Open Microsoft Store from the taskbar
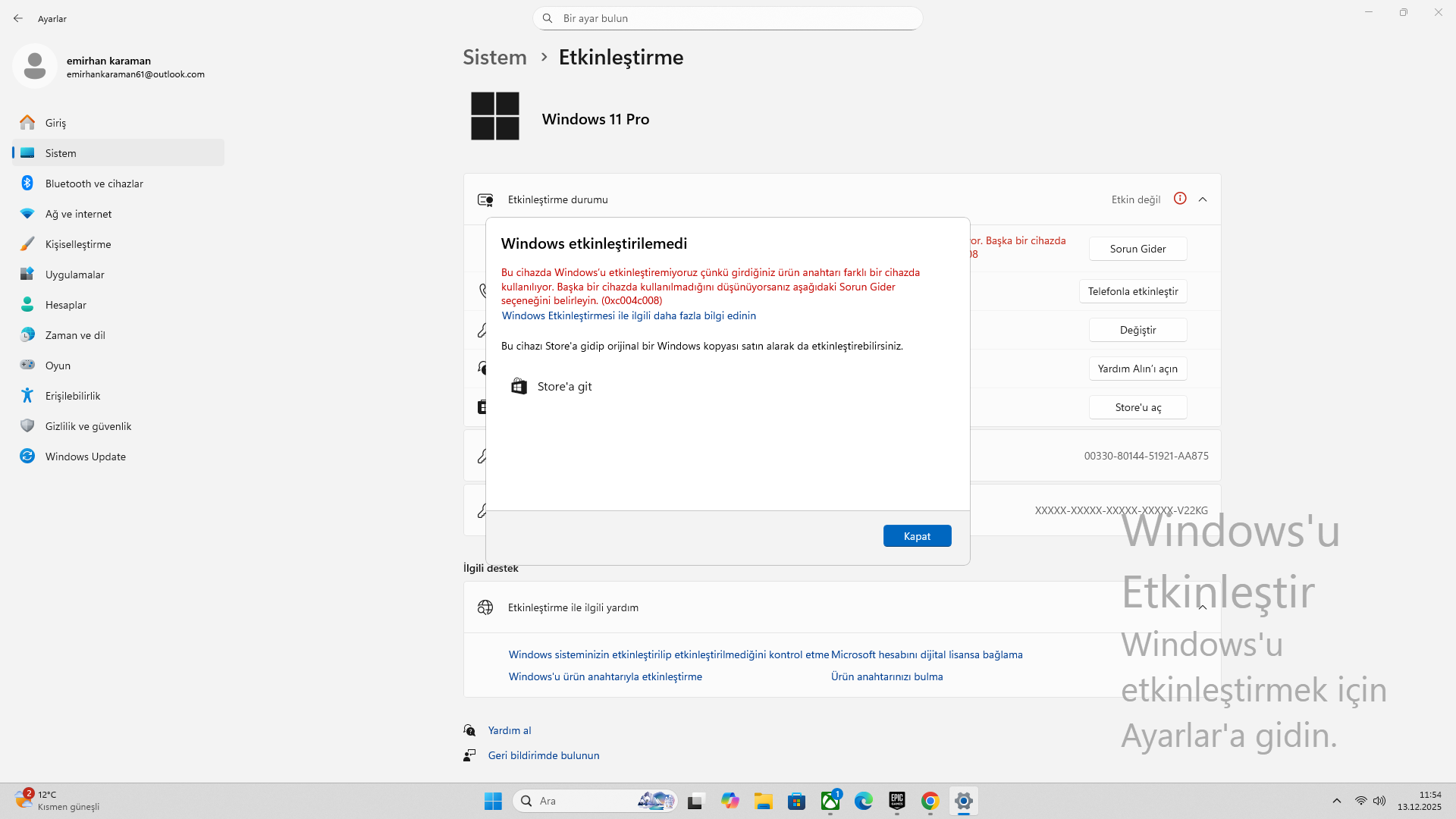This screenshot has height=819, width=1456. (x=796, y=801)
